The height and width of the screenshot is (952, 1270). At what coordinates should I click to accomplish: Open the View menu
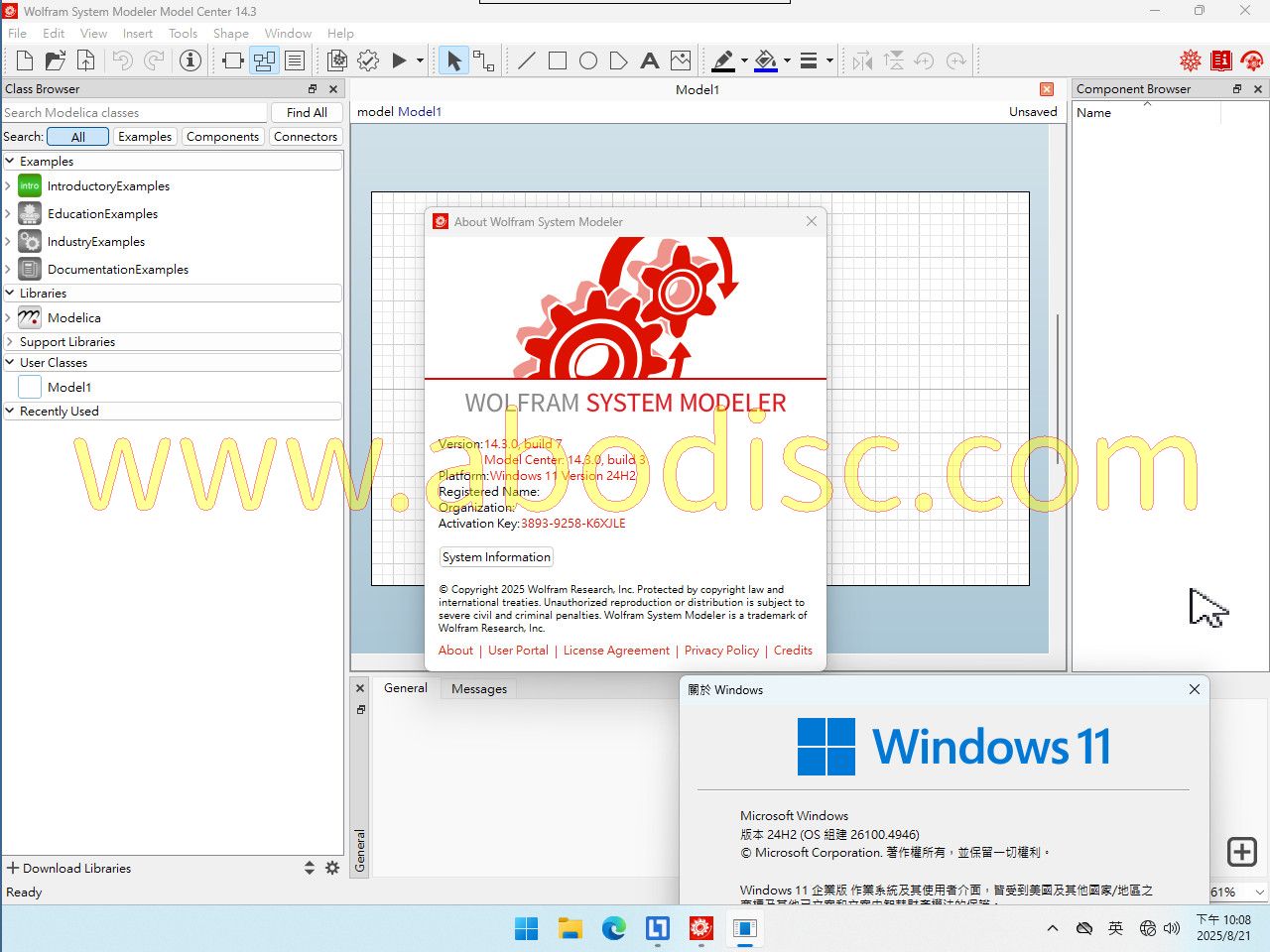pyautogui.click(x=93, y=33)
